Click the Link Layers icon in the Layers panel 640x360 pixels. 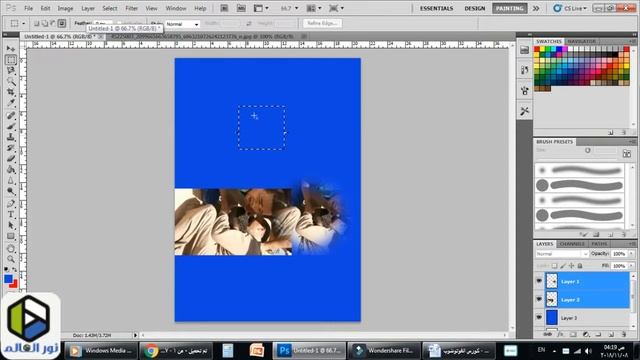548,334
